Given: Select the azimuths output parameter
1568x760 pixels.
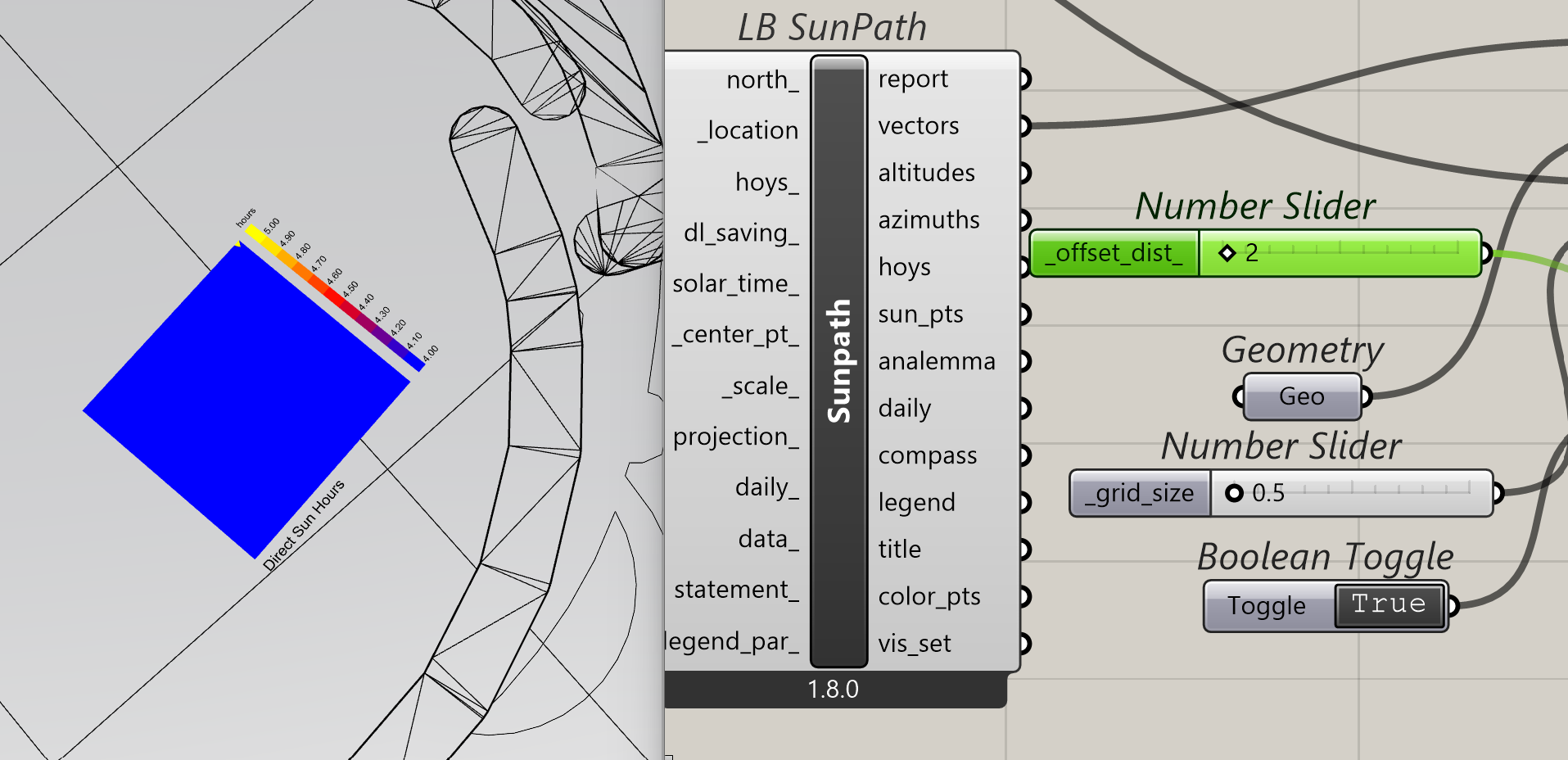Looking at the screenshot, I should pyautogui.click(x=929, y=220).
